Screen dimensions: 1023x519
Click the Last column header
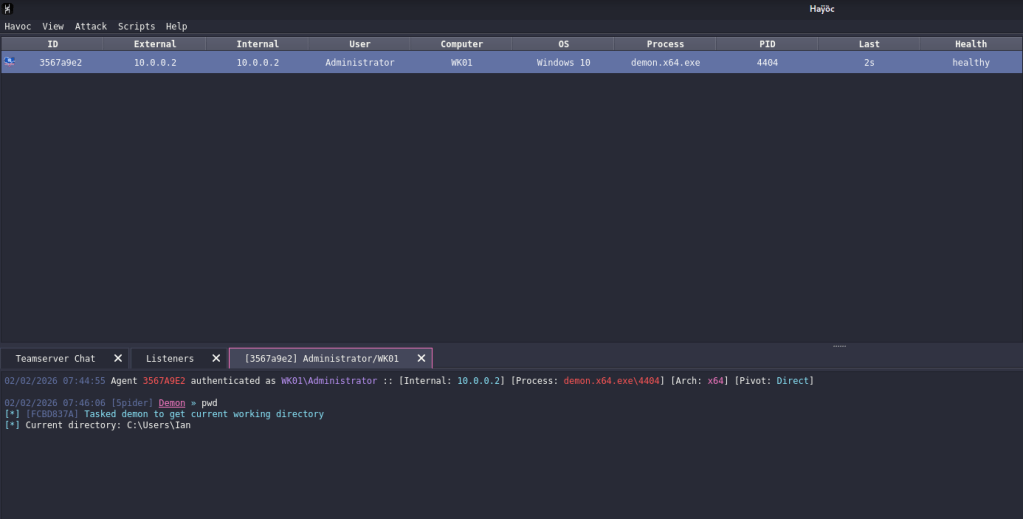point(868,44)
